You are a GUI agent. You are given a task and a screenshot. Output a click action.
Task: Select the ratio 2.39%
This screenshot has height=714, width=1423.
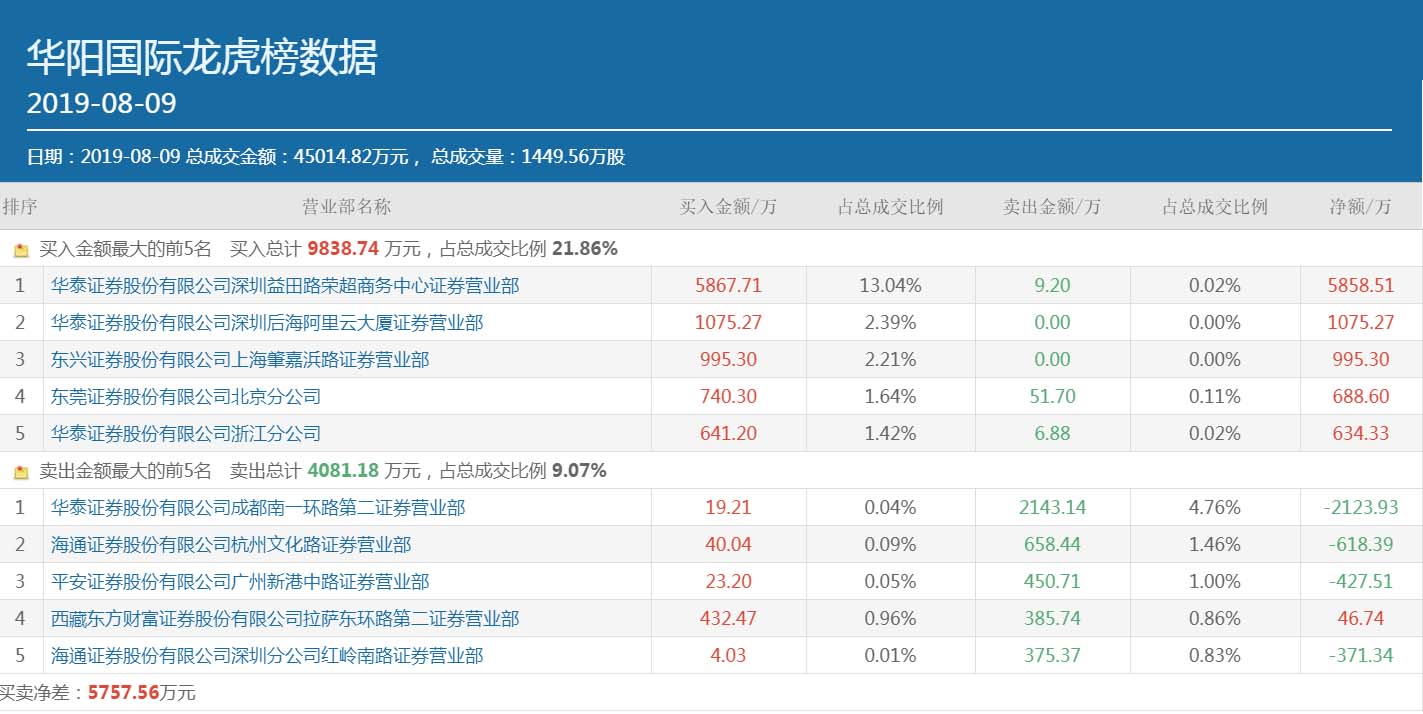pyautogui.click(x=890, y=323)
